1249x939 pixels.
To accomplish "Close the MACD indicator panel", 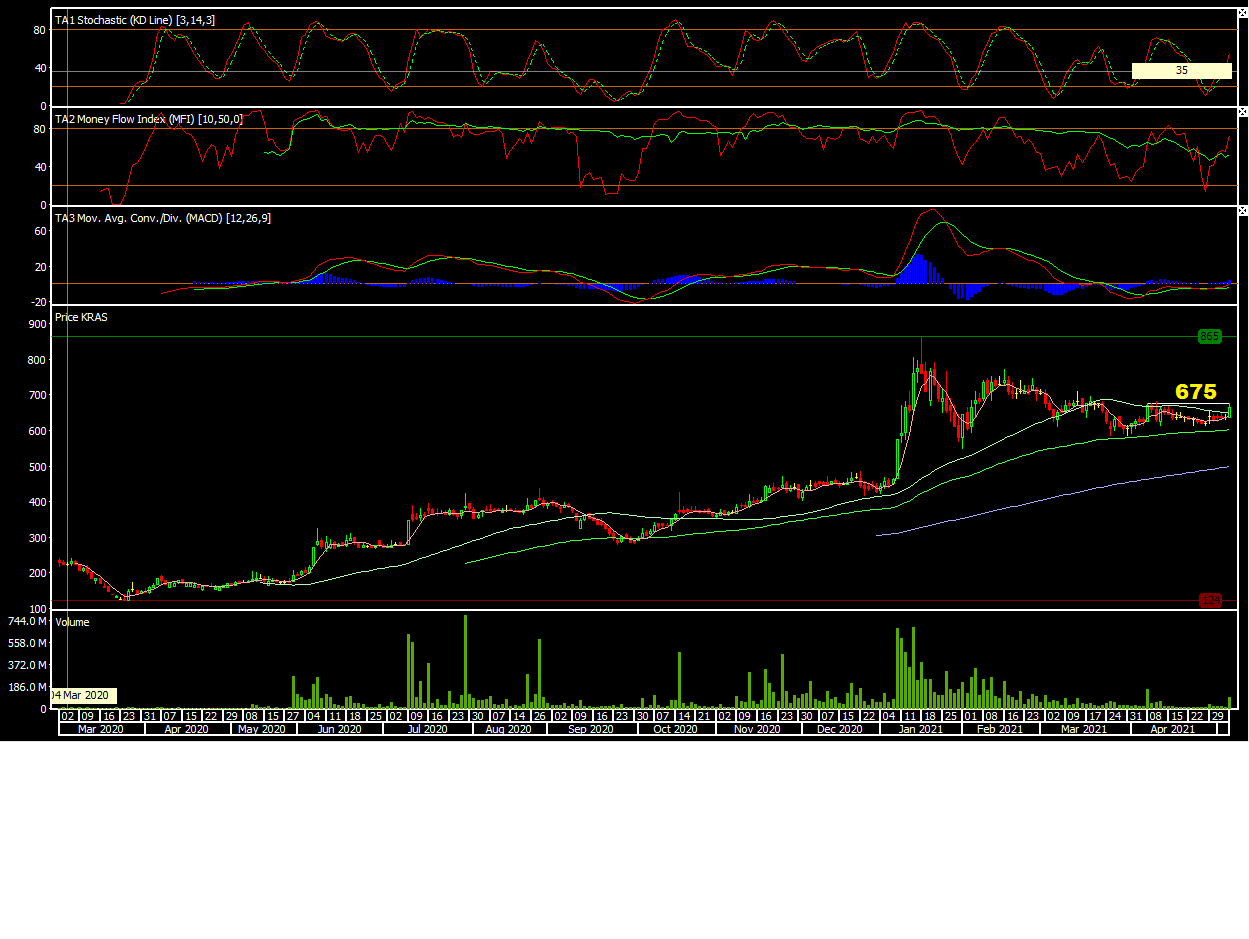I will tap(1243, 211).
